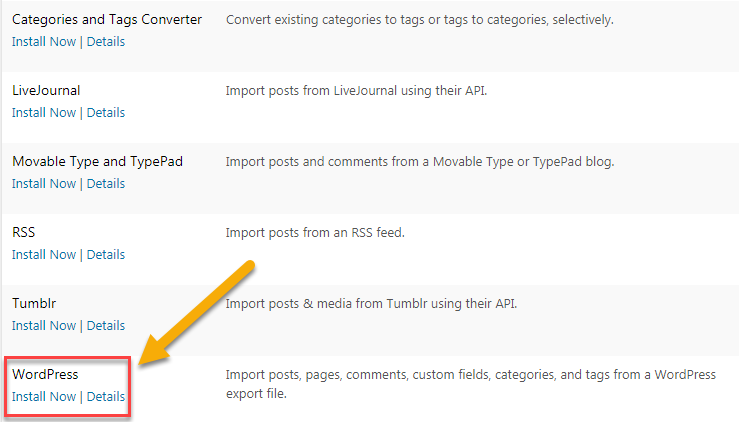Click the Movable Type and TypePad heading
This screenshot has width=739, height=422.
97,161
